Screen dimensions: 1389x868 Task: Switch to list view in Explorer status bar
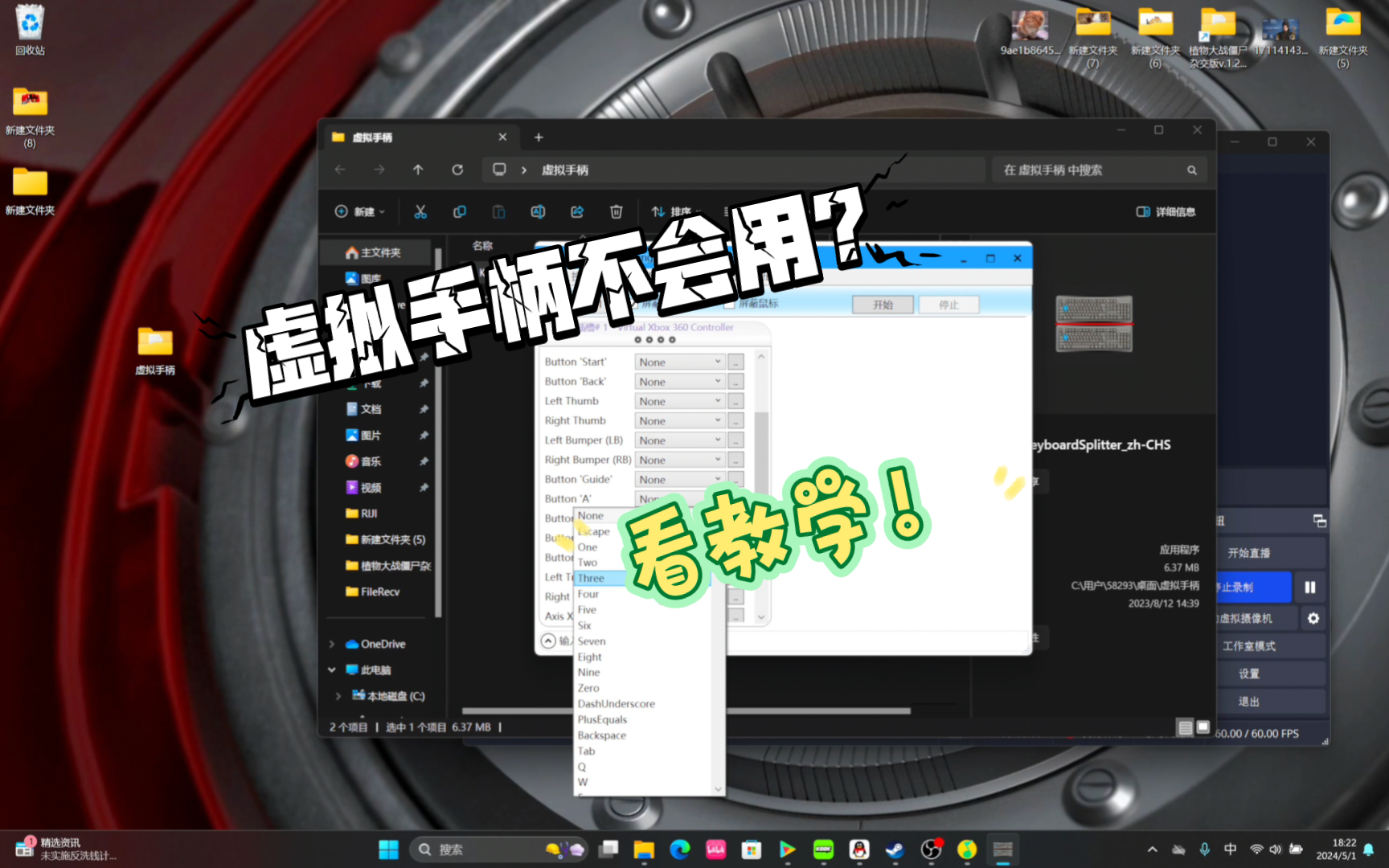(x=1186, y=727)
